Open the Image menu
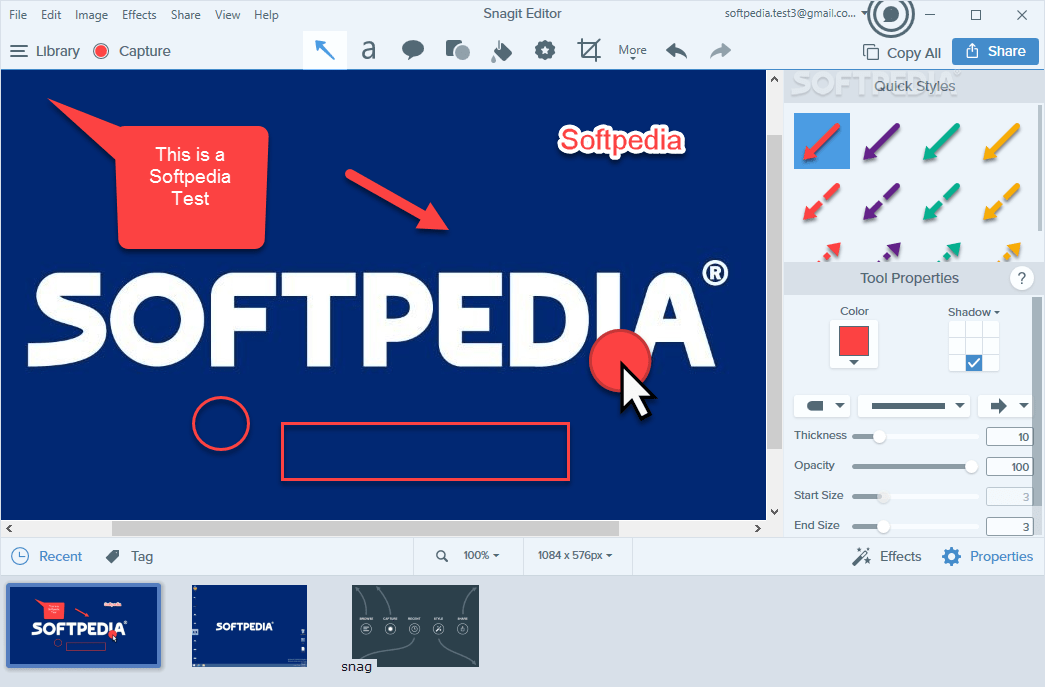This screenshot has width=1045, height=687. [x=91, y=14]
